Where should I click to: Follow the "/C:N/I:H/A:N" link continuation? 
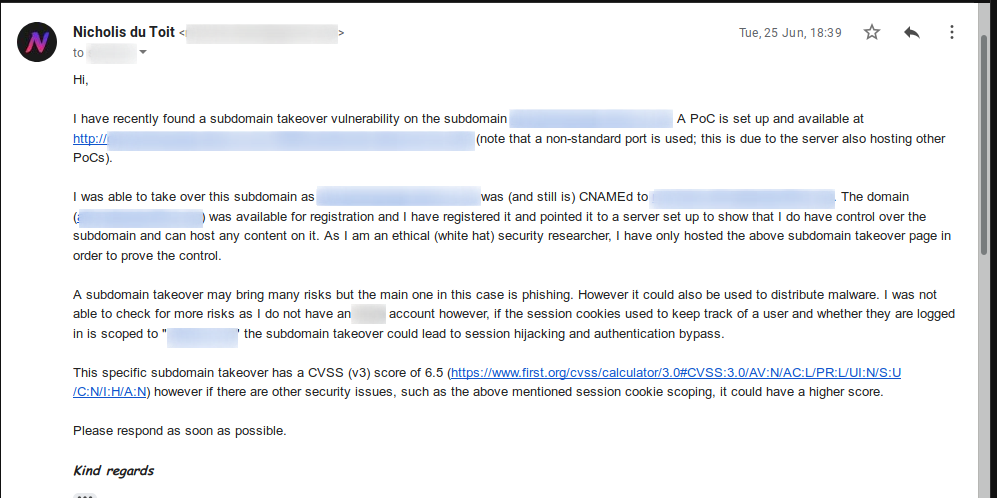point(111,392)
